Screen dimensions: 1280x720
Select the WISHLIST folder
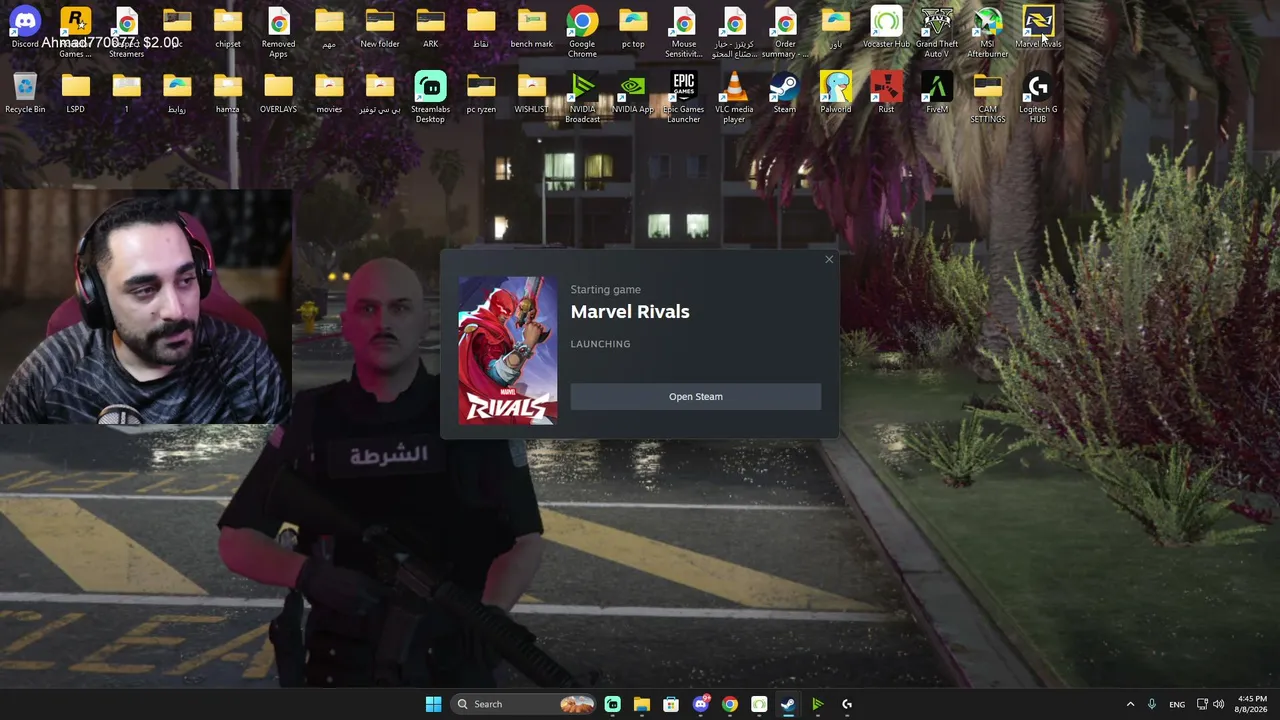(x=532, y=92)
